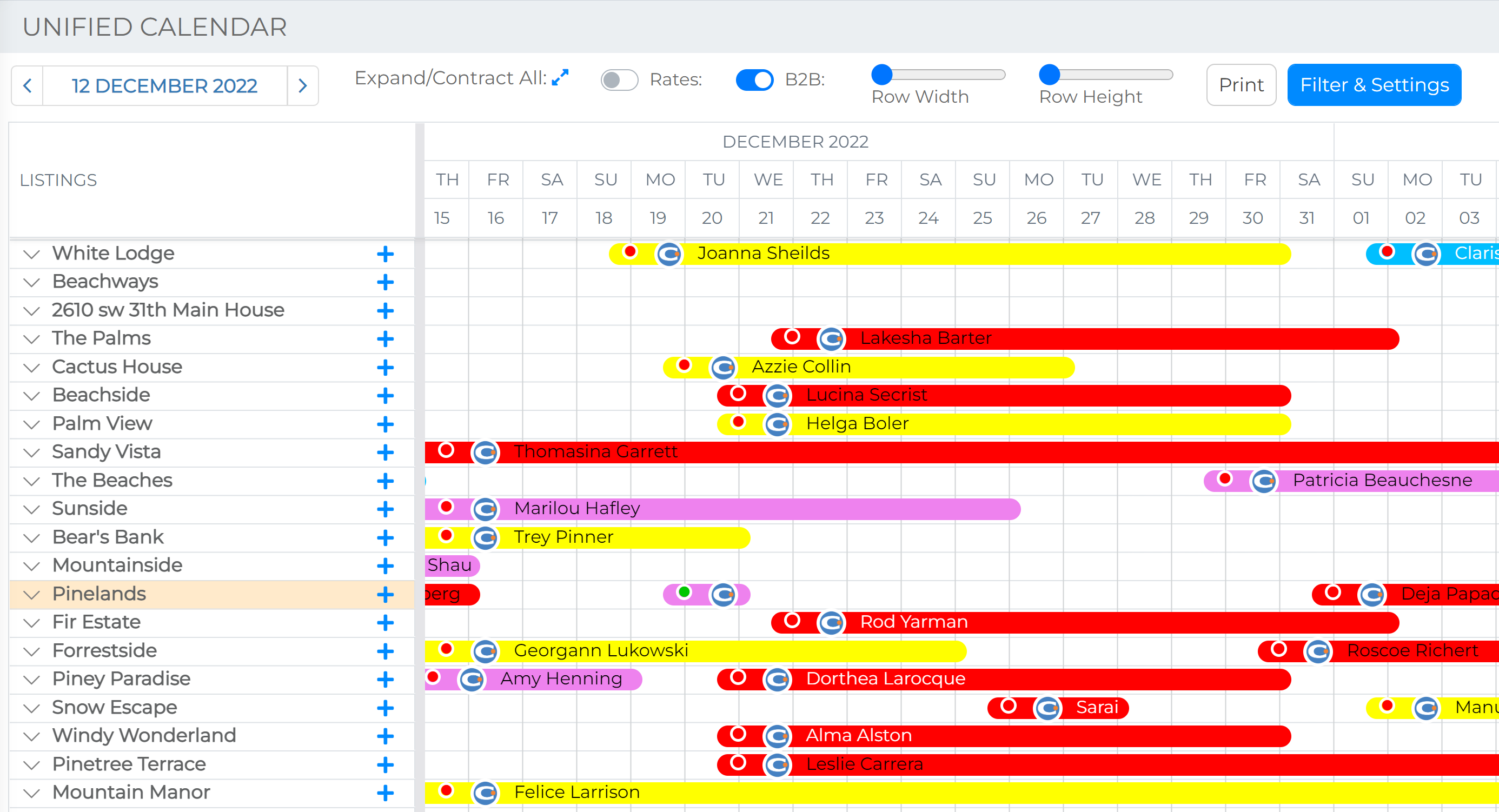Click green status dot on Pinelands booking

coord(684,592)
